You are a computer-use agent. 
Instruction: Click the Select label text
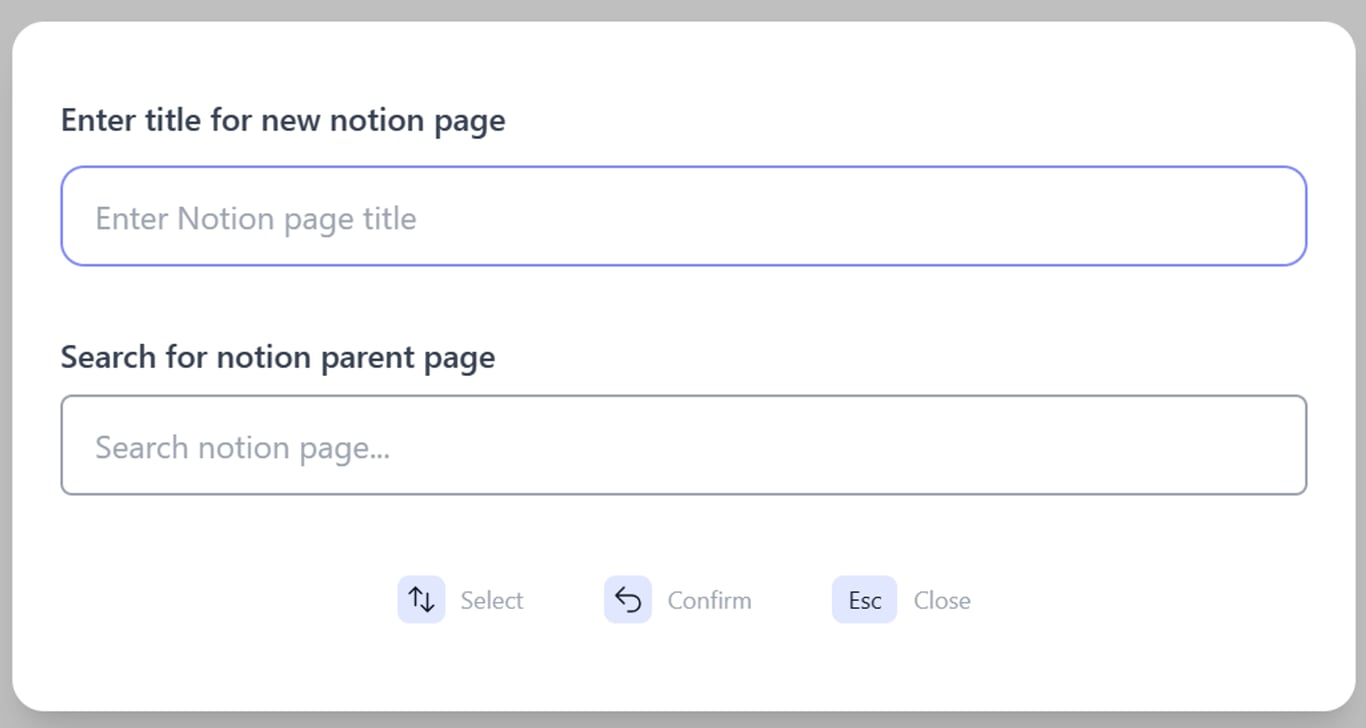(x=492, y=599)
